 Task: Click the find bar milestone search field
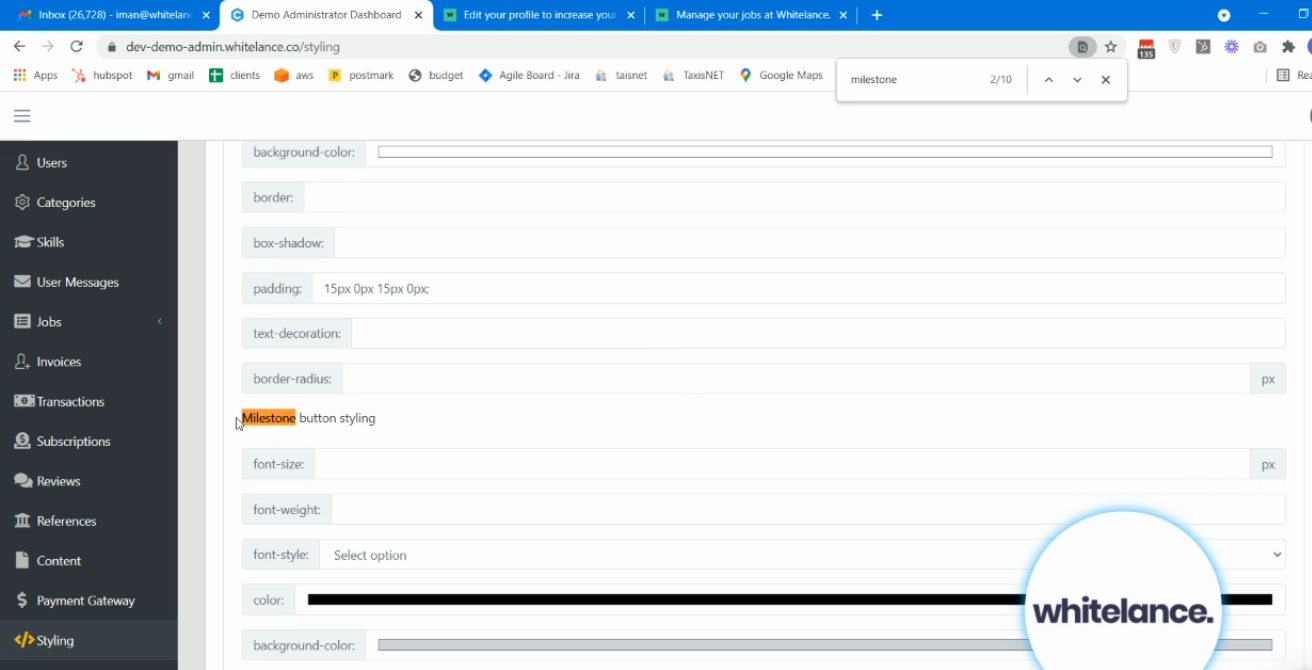tap(910, 80)
